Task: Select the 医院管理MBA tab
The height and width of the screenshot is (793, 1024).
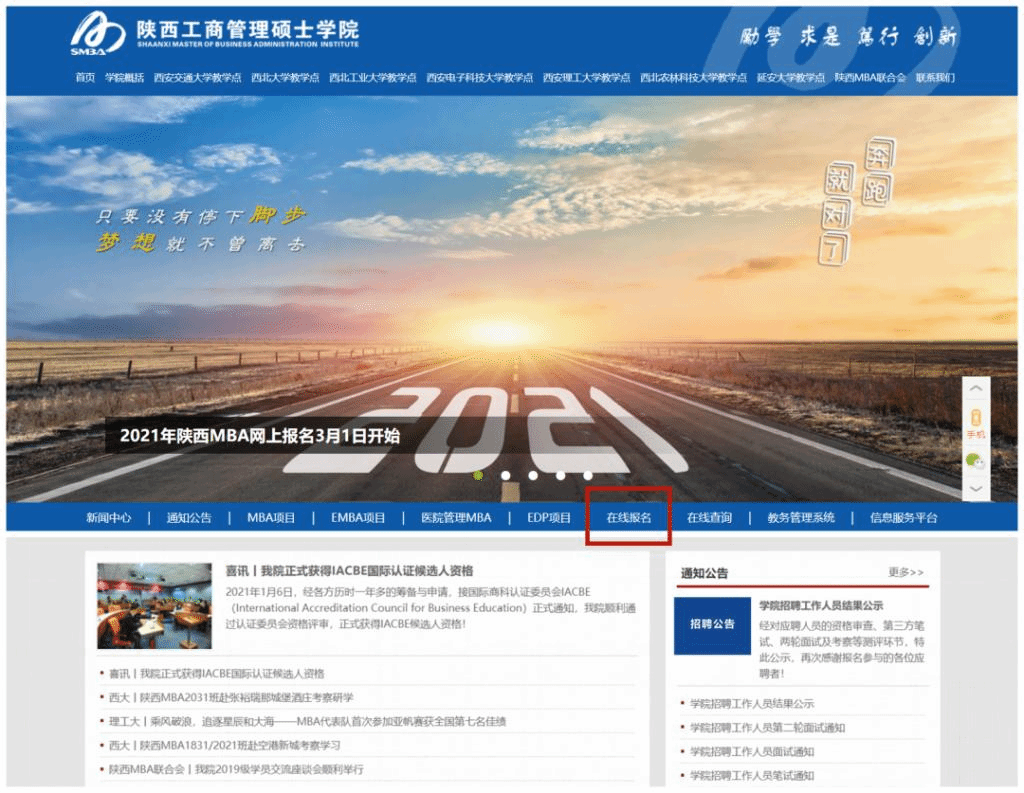Action: click(x=456, y=518)
